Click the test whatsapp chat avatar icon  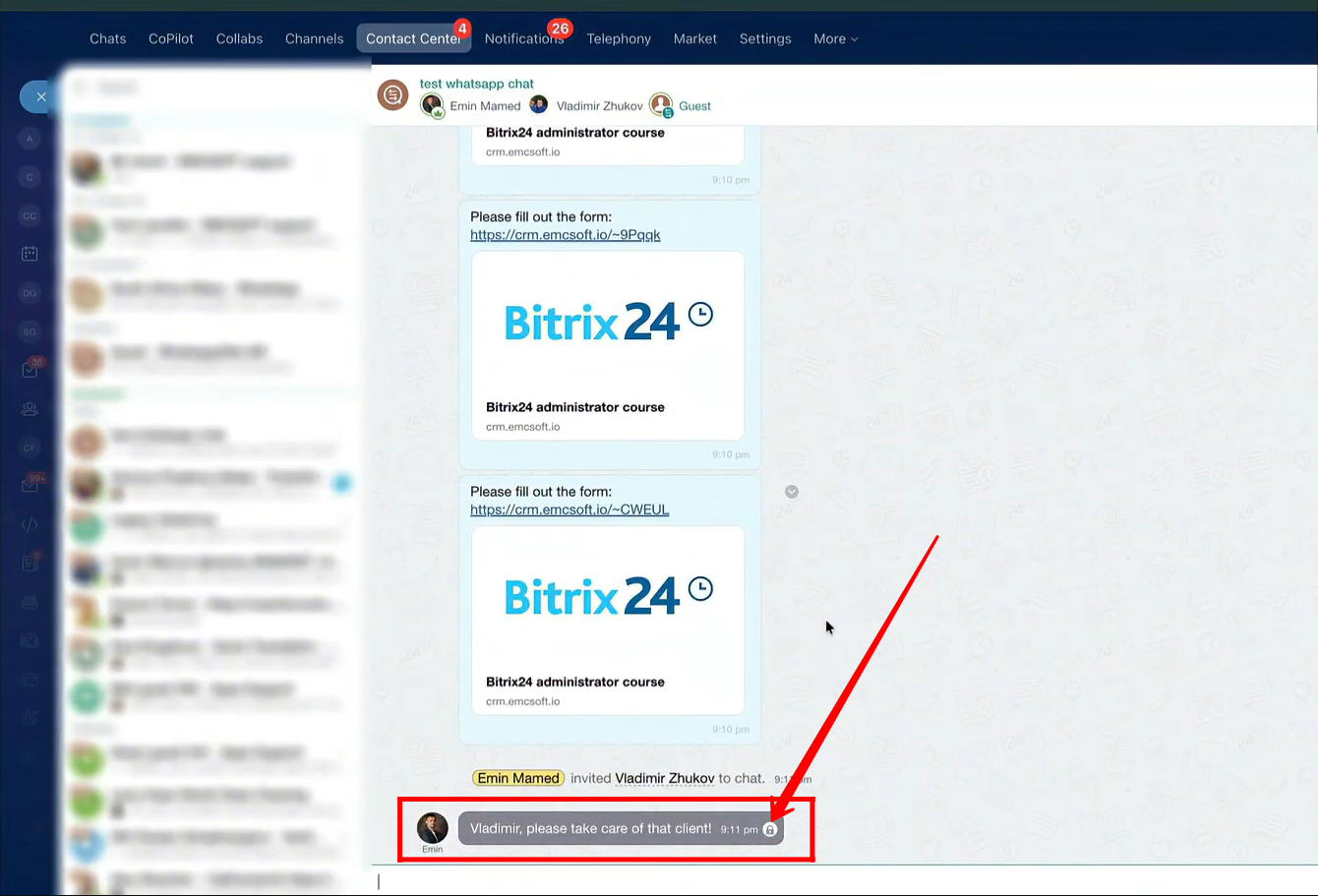pyautogui.click(x=392, y=95)
